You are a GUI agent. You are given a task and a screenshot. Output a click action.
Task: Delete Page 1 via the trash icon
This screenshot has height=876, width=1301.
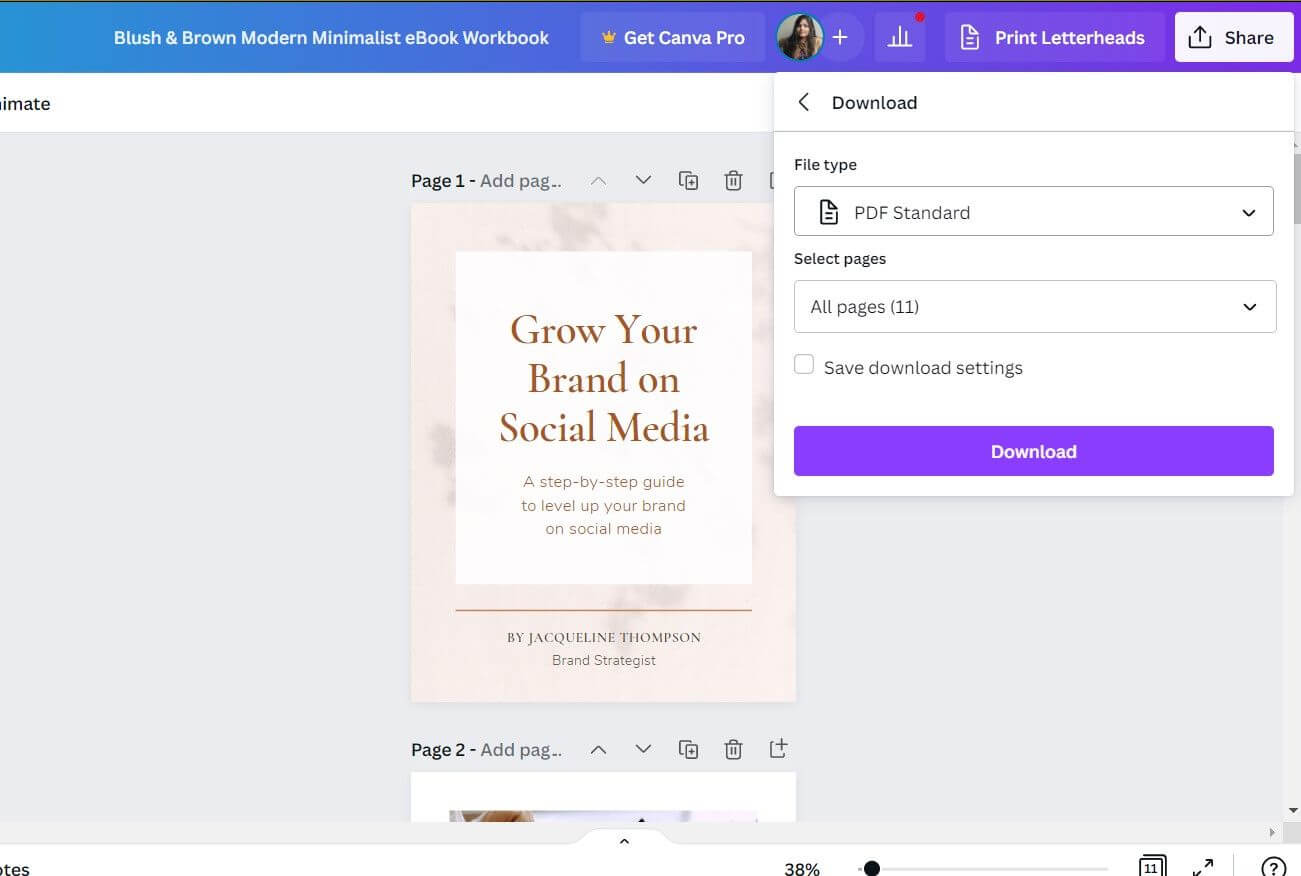[733, 180]
